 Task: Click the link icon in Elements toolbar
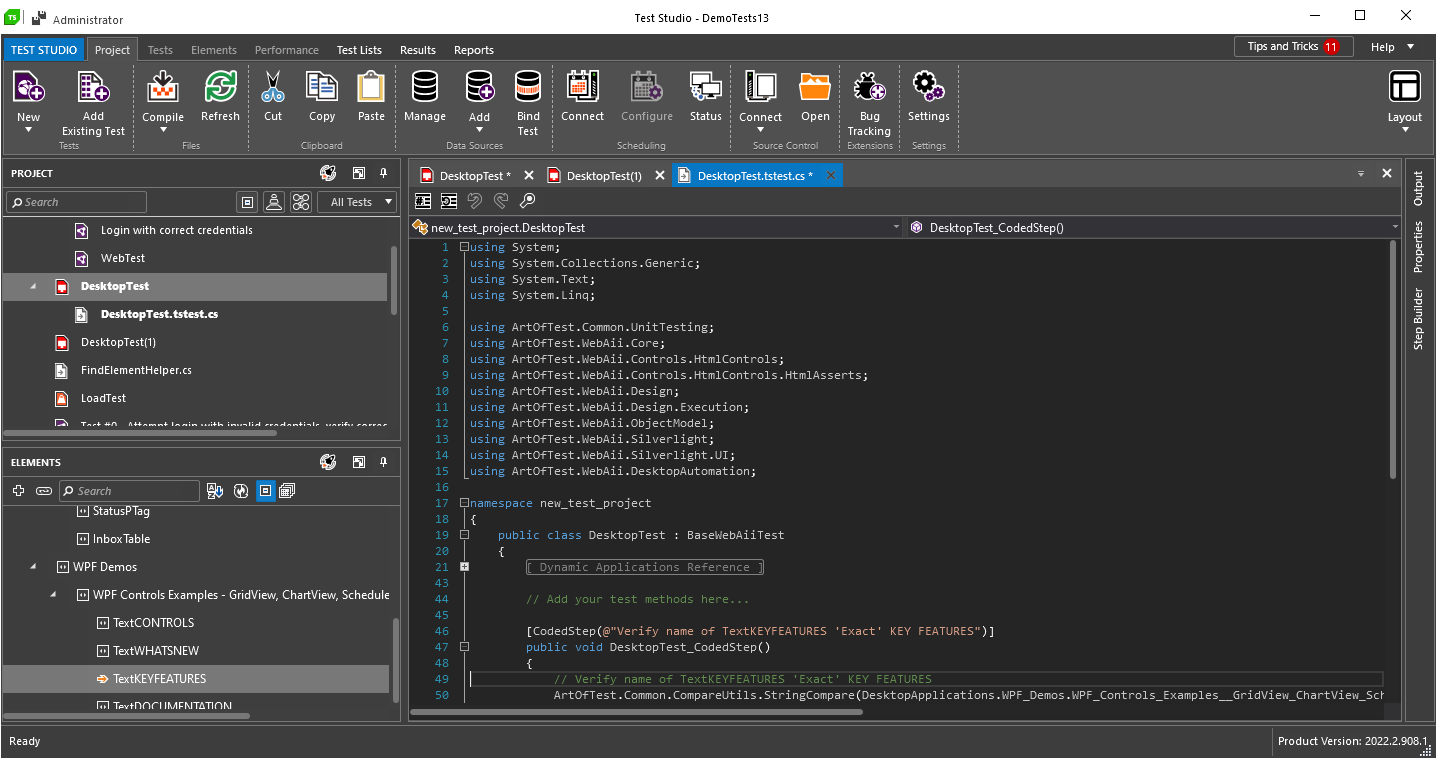(44, 491)
